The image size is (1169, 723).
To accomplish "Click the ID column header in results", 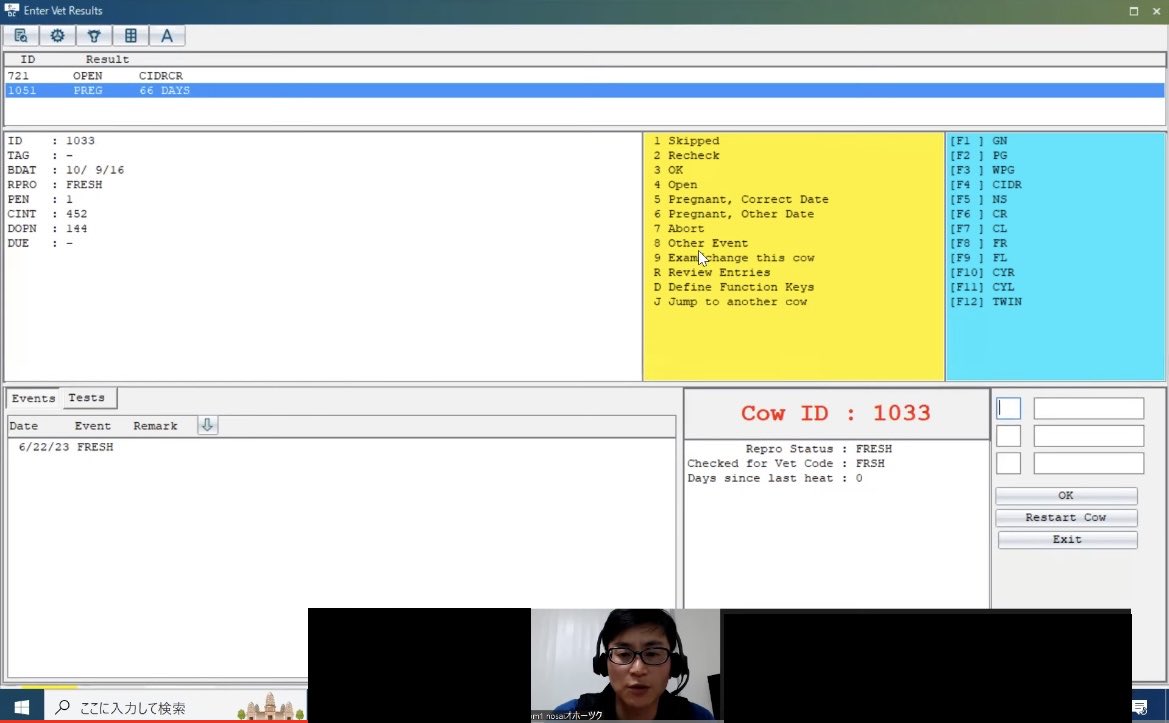I will [x=28, y=60].
